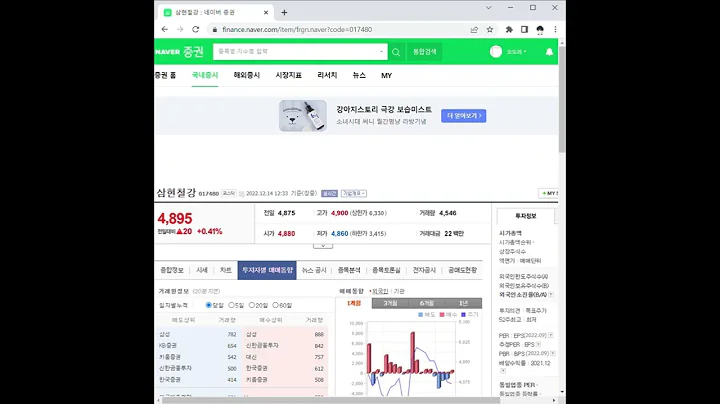Click the user profile picture in Naver header
Viewport: 720px width, 404px height.
click(x=496, y=52)
